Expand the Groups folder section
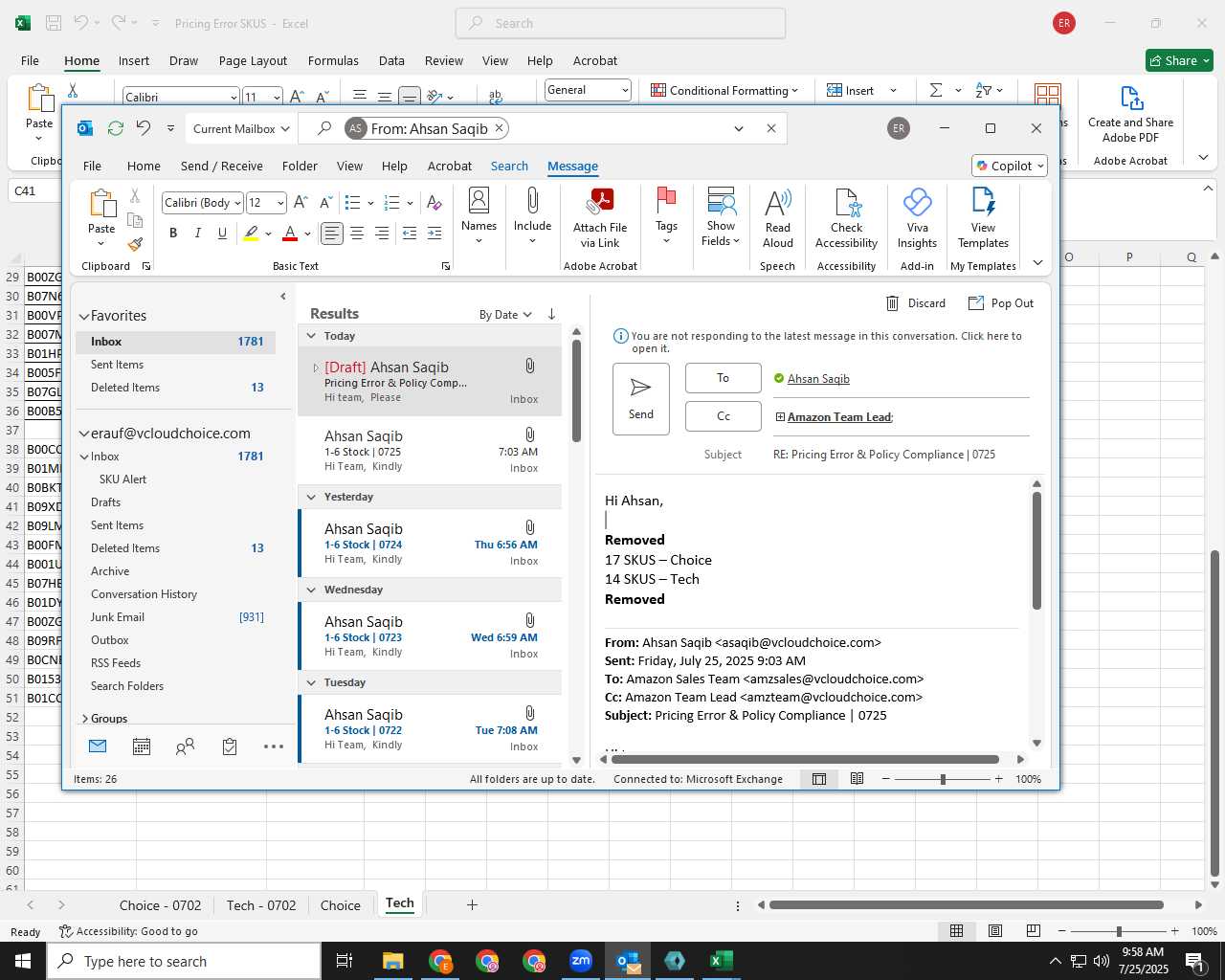The image size is (1225, 980). click(x=84, y=719)
